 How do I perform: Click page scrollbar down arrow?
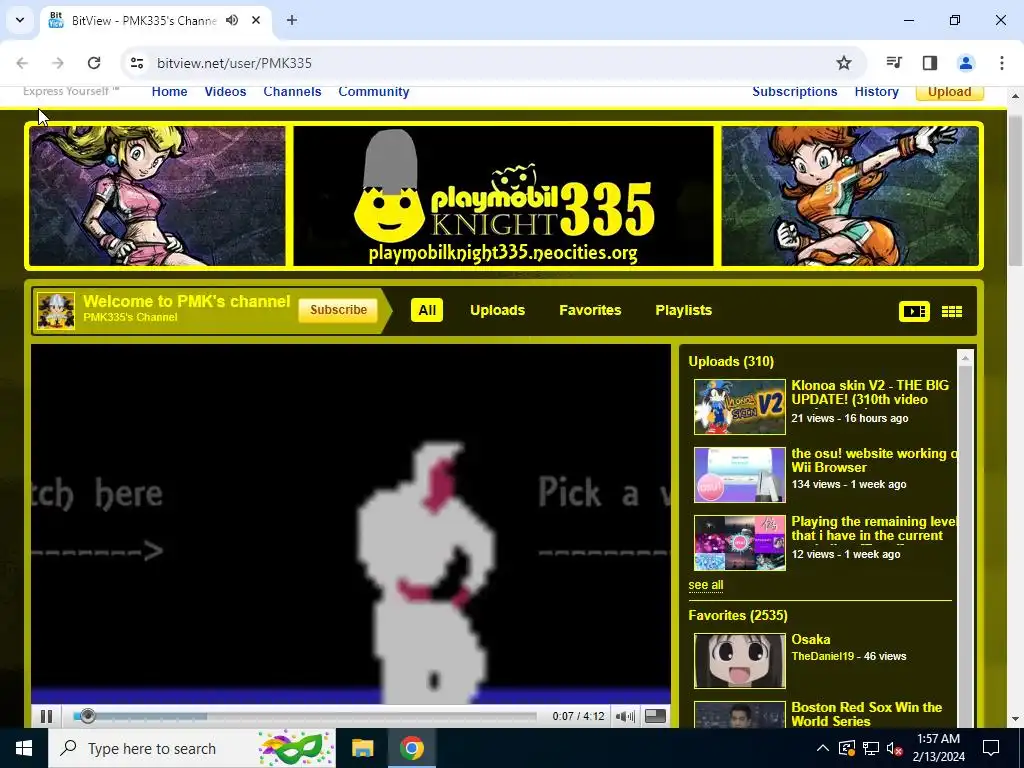tap(1015, 719)
